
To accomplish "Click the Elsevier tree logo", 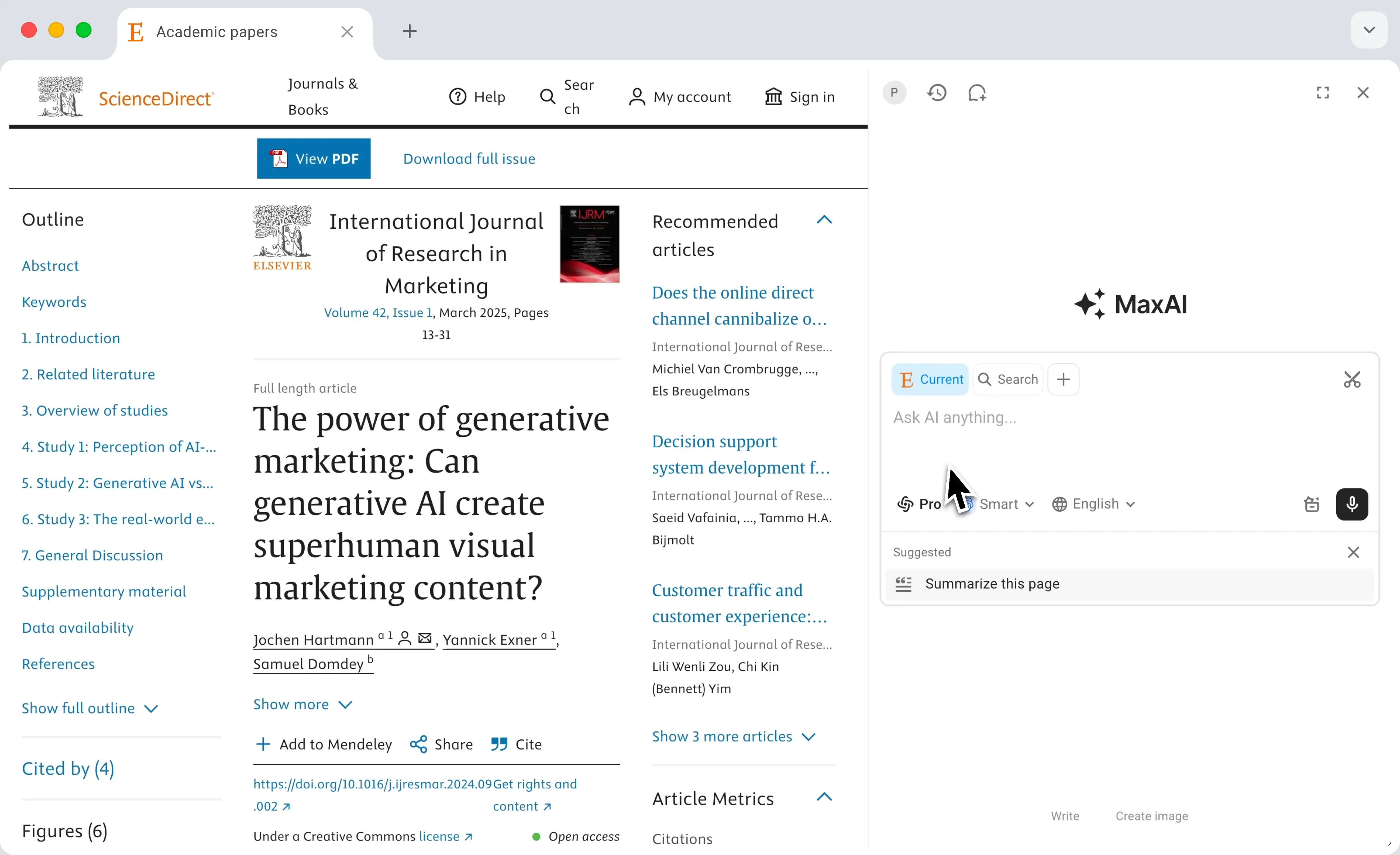I will pyautogui.click(x=282, y=237).
